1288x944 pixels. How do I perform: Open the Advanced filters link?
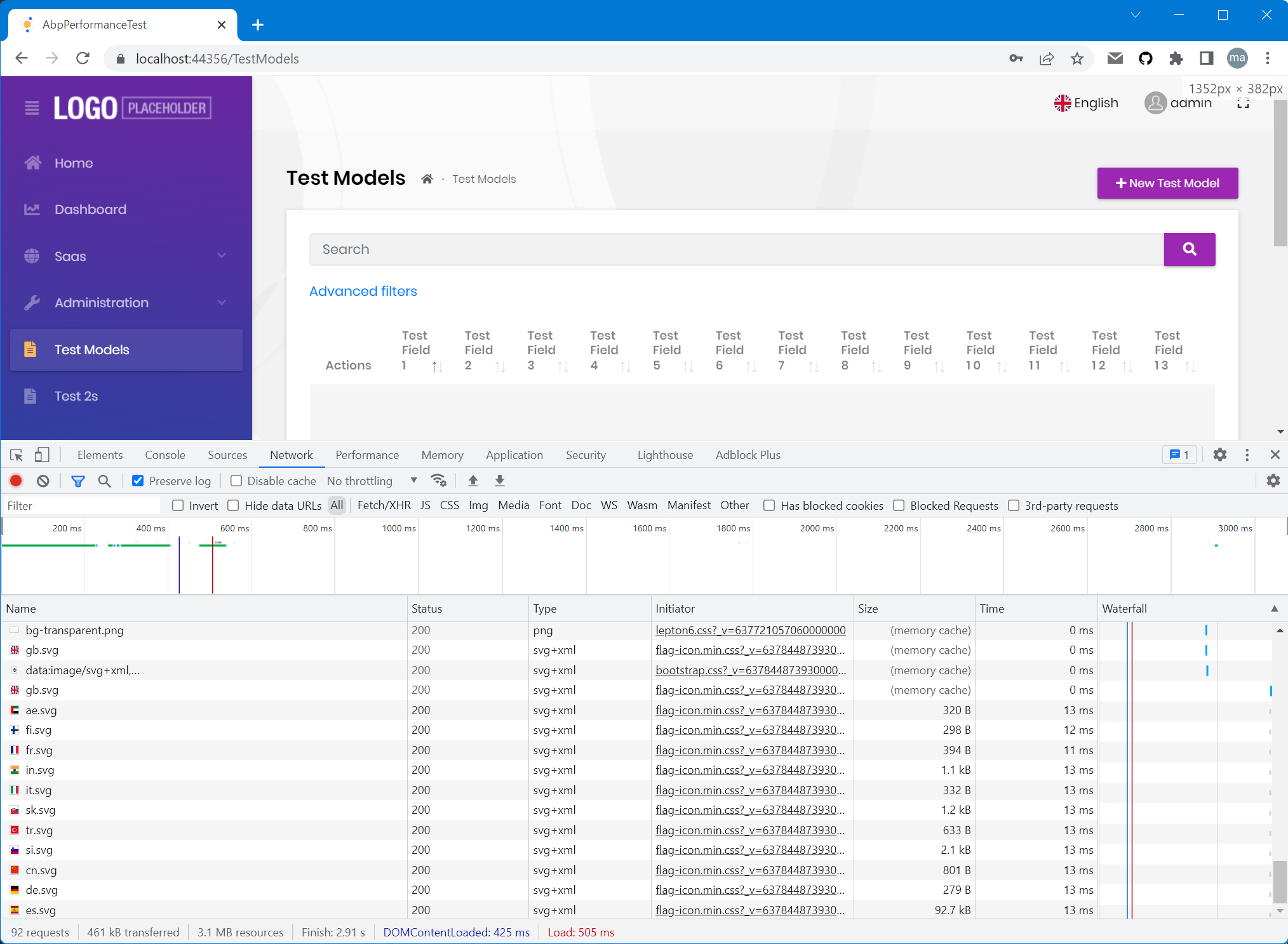pyautogui.click(x=363, y=291)
